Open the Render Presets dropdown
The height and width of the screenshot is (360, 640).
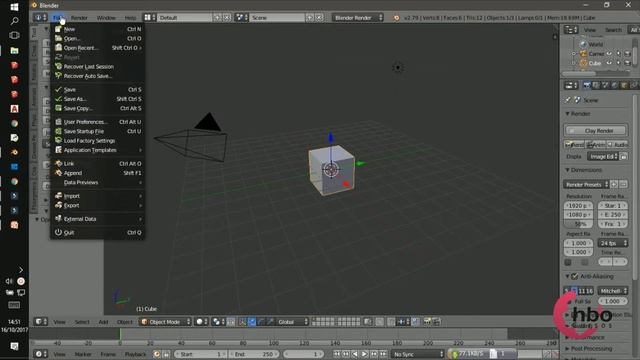point(586,184)
